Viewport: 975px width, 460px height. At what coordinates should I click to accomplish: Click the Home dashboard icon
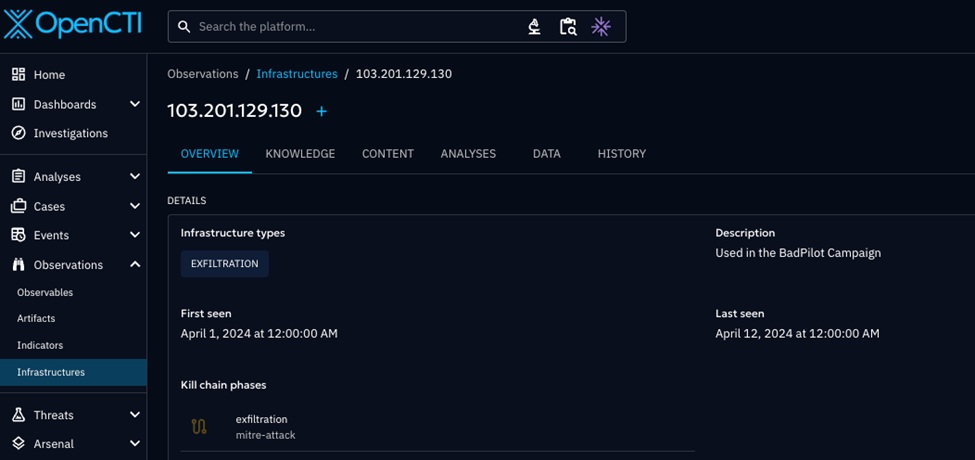pos(19,75)
